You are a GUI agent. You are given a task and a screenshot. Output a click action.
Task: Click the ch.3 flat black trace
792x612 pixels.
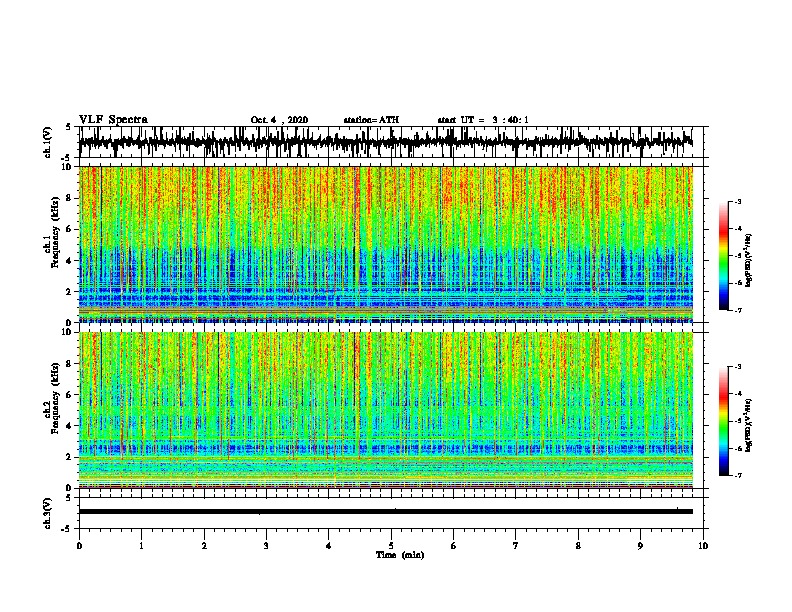tap(385, 512)
